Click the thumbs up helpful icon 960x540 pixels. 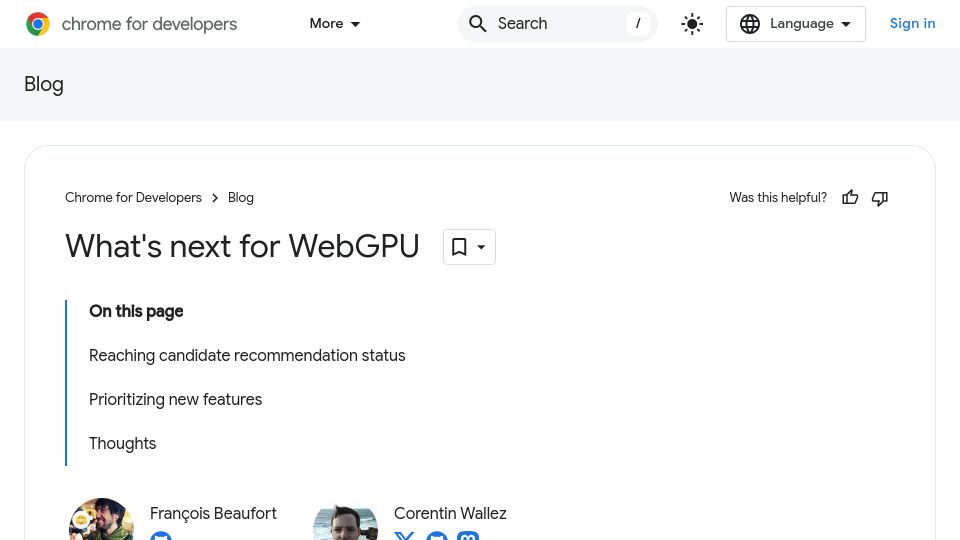[x=850, y=198]
